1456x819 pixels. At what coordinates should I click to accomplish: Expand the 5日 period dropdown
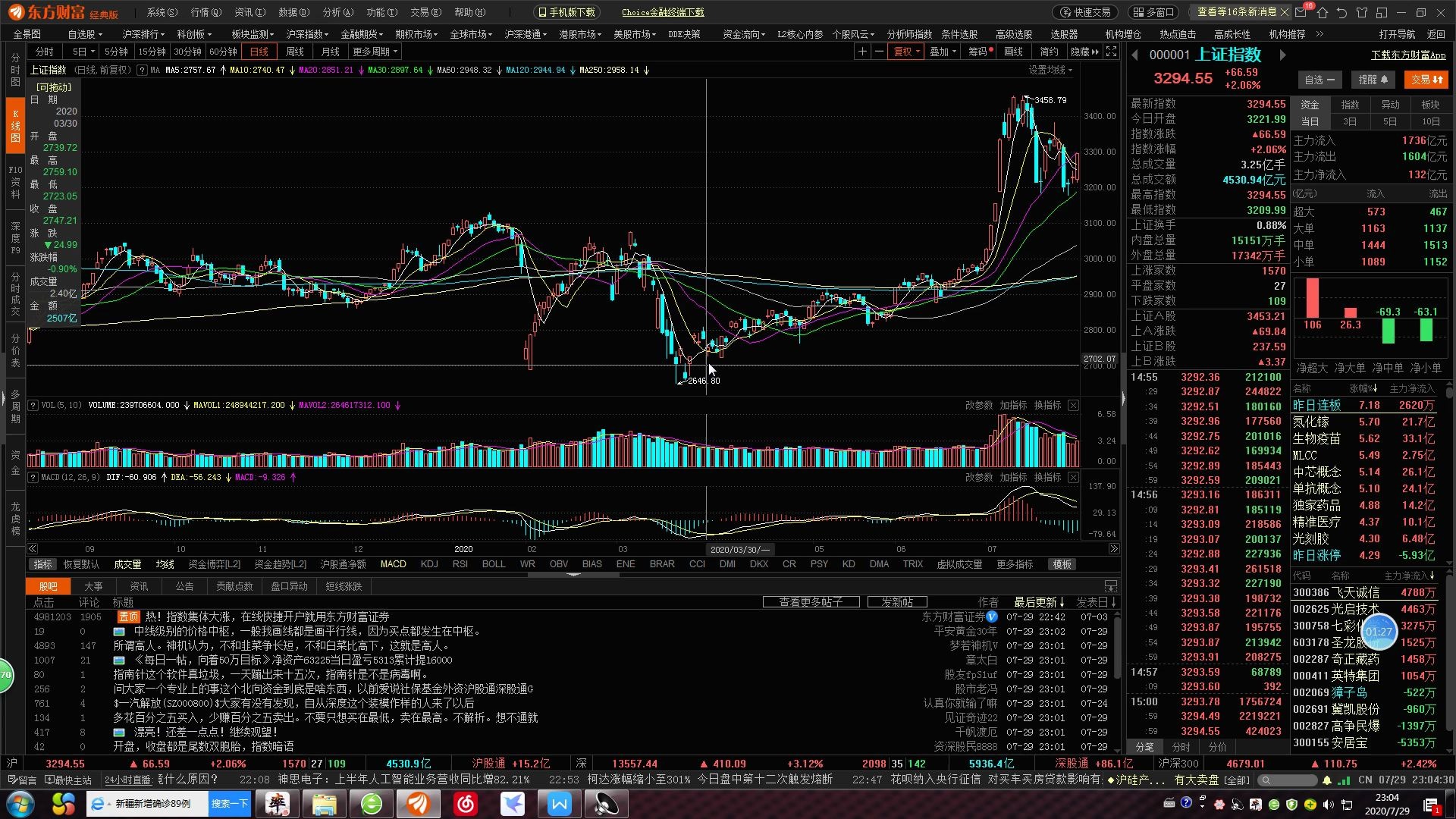83,52
